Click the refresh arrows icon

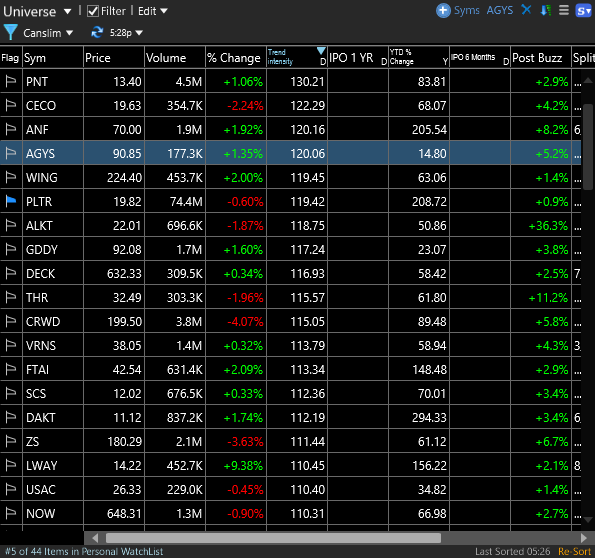[x=97, y=32]
